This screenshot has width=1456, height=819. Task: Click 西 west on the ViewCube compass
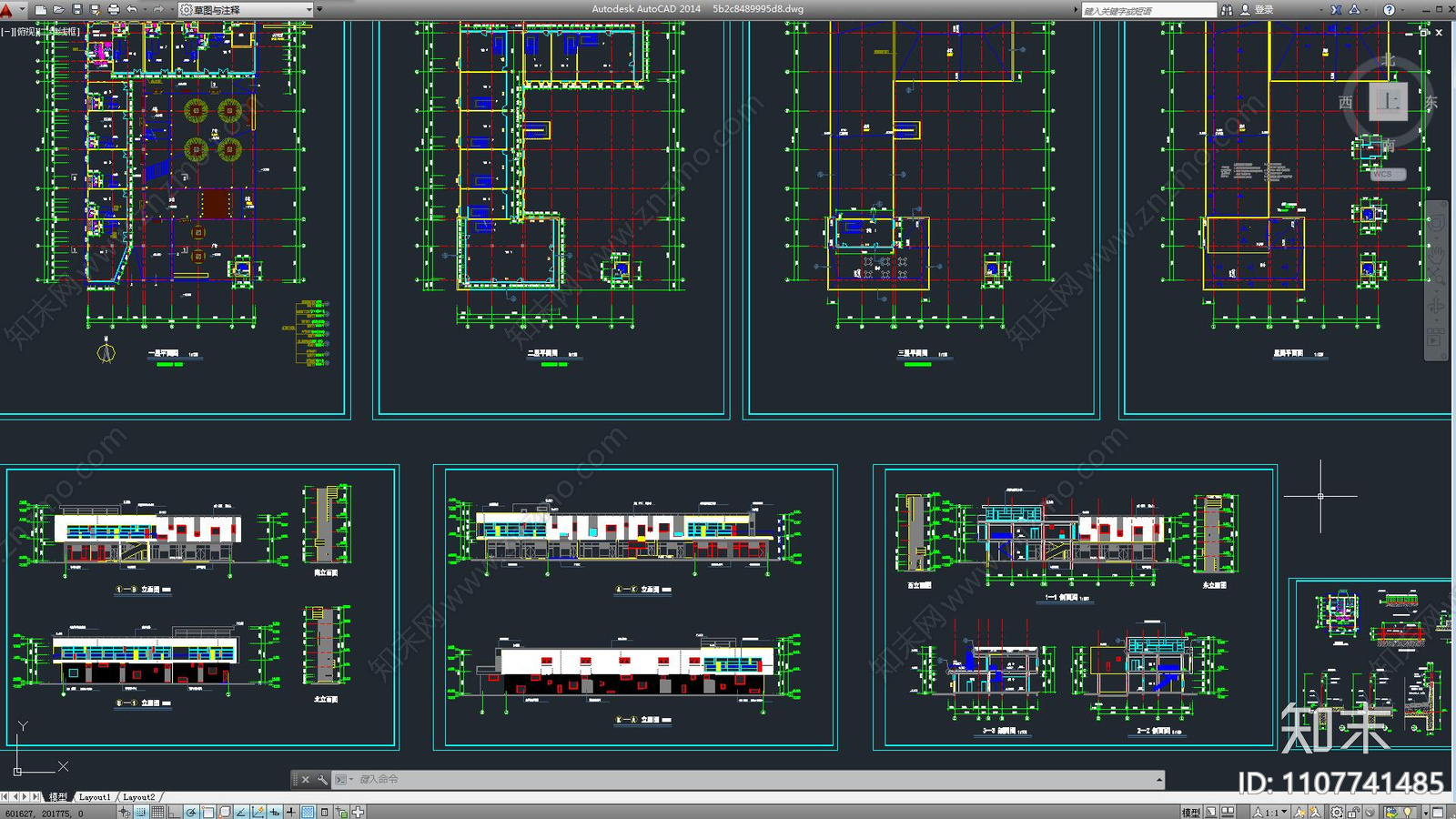tap(1346, 102)
